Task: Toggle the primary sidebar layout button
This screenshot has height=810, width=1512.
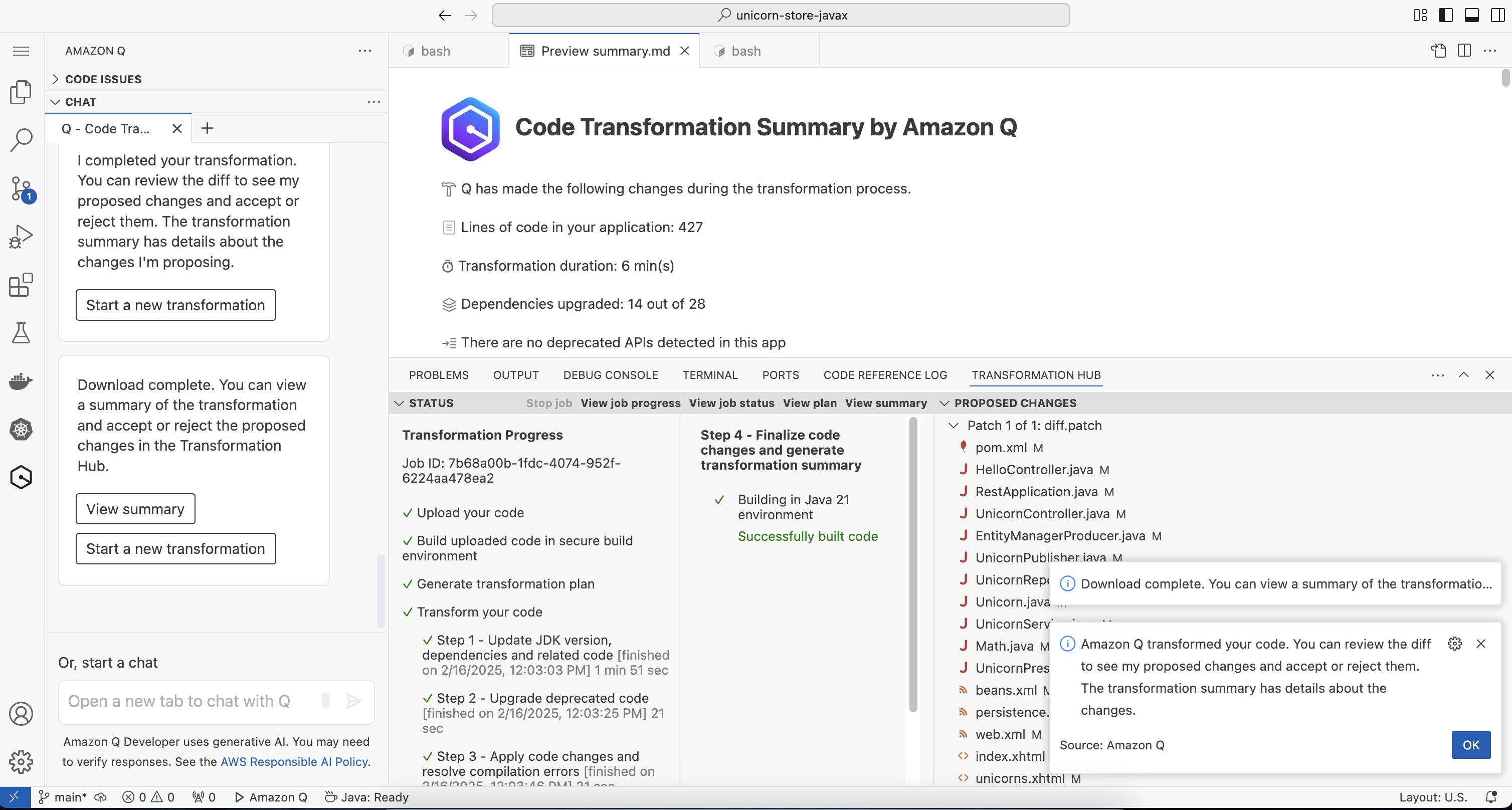Action: pos(1446,15)
